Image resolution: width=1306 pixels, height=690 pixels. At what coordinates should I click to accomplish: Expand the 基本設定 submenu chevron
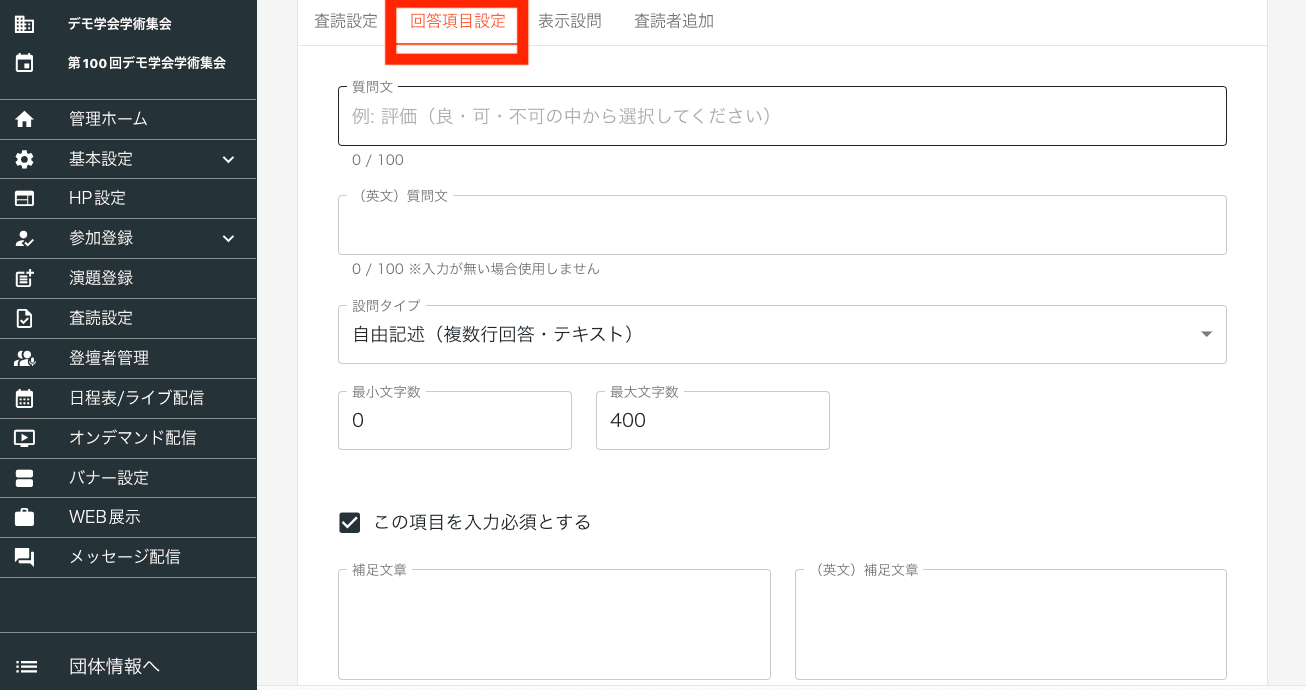tap(228, 159)
